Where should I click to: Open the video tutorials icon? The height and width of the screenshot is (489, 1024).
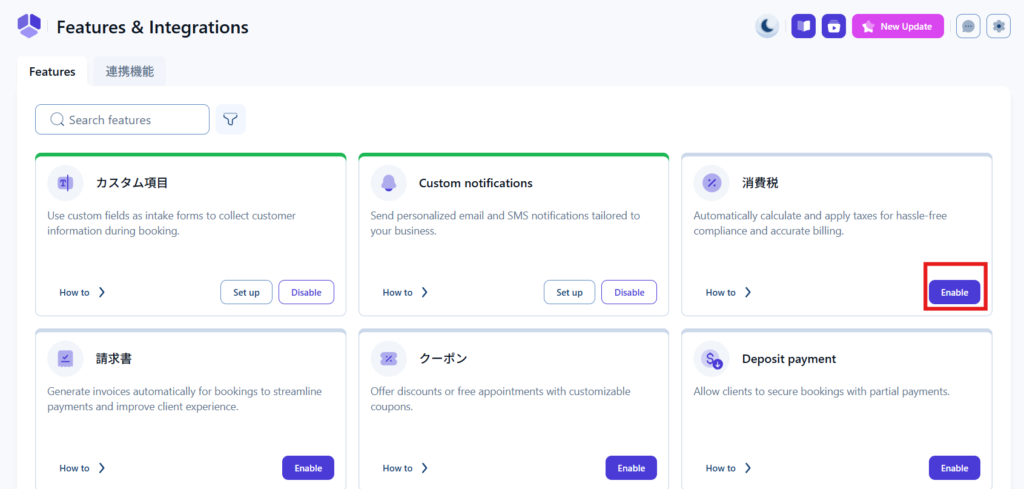(834, 27)
